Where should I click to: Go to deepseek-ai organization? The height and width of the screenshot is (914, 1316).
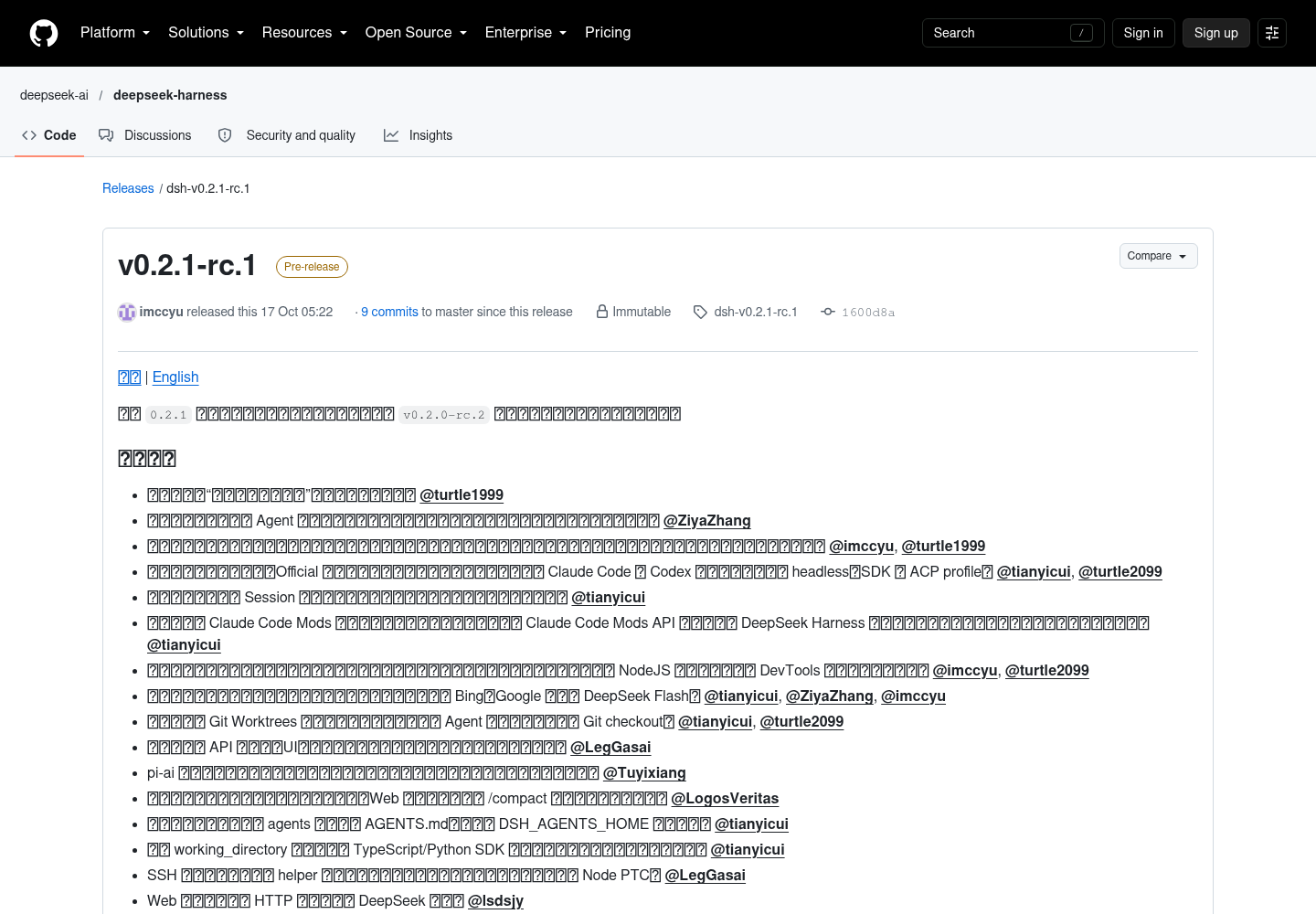(54, 95)
